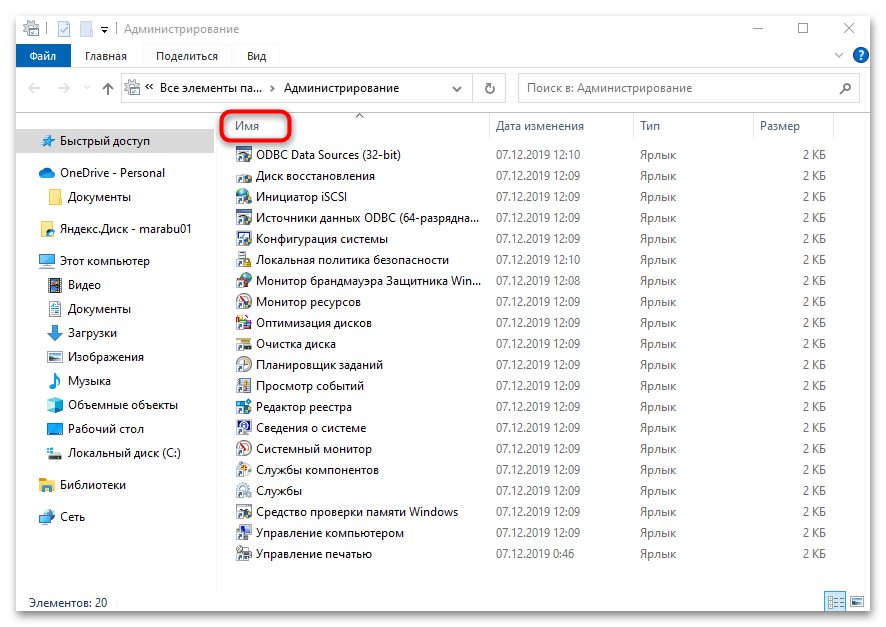Open the Quick Access Toolbar customize dropdown

(104, 30)
